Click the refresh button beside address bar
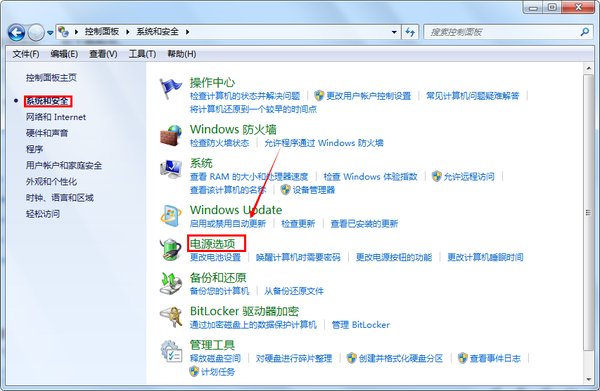The width and height of the screenshot is (600, 391). pyautogui.click(x=410, y=32)
